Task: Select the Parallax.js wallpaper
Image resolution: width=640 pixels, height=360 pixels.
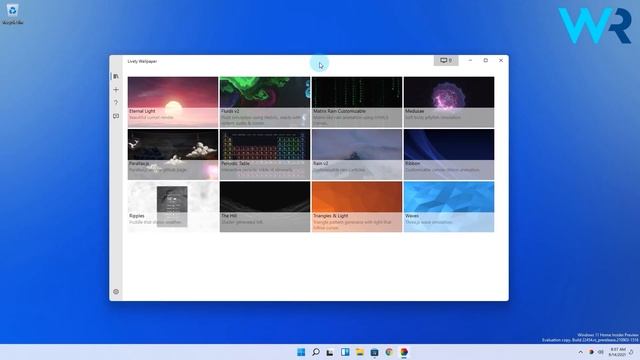Action: pos(173,154)
